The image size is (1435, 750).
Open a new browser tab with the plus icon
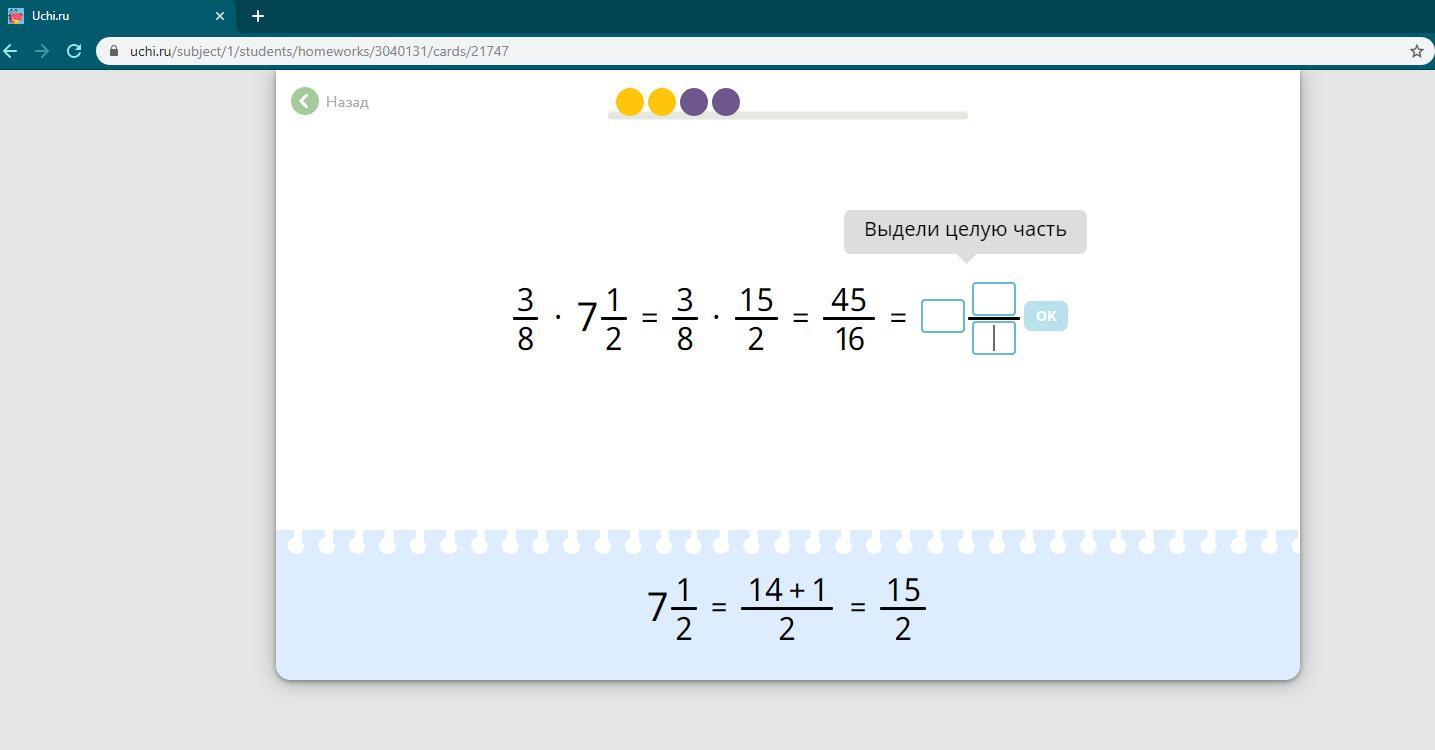pos(258,16)
